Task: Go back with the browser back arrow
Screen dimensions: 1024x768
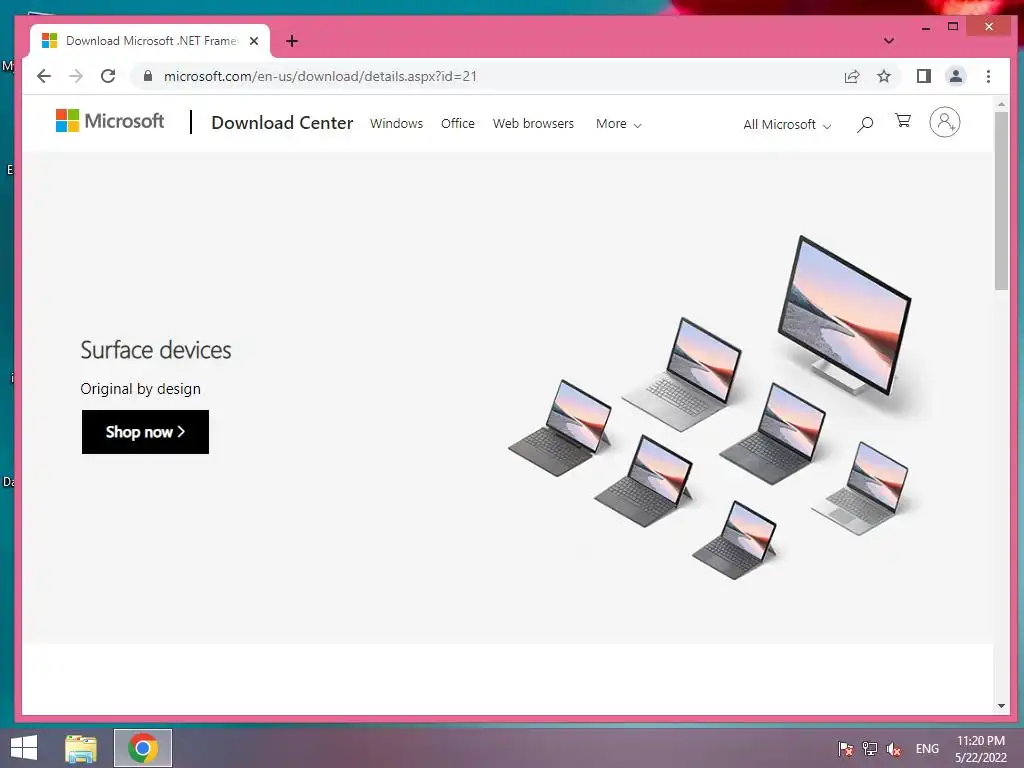Action: click(44, 76)
